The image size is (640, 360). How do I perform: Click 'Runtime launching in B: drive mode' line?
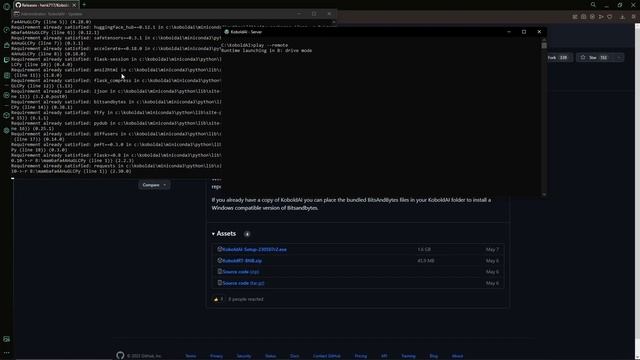click(267, 51)
